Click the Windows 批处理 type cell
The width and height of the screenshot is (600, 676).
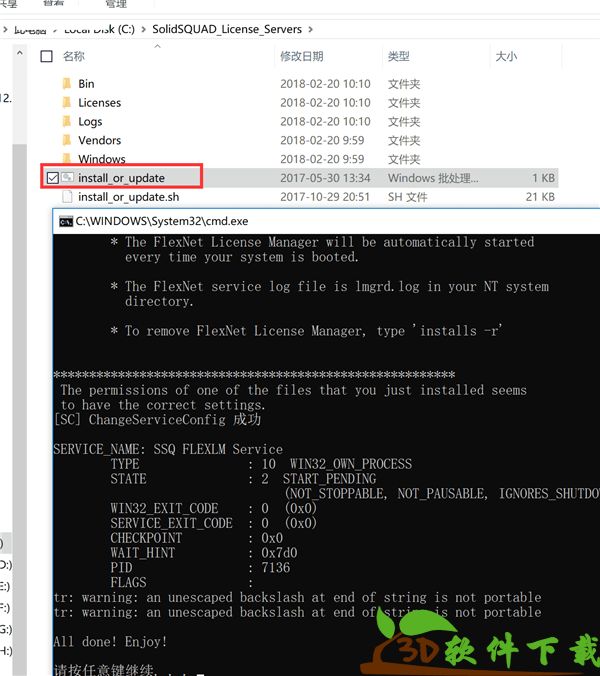[x=433, y=178]
